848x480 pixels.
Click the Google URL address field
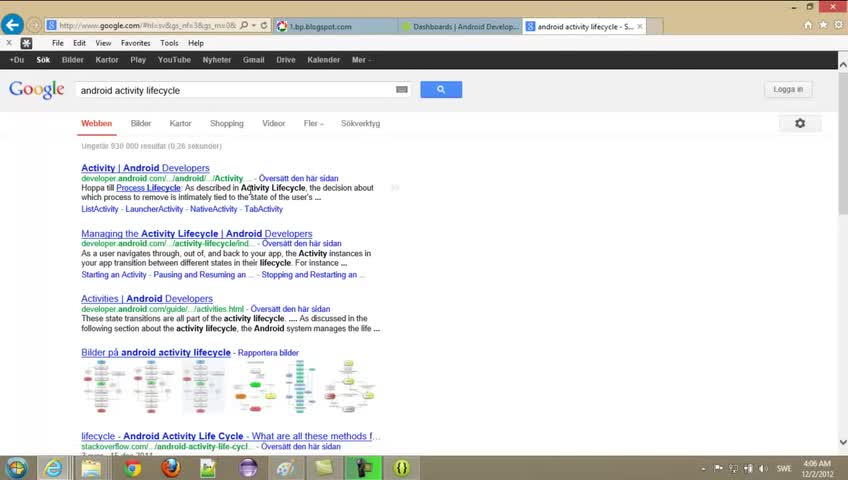(146, 25)
